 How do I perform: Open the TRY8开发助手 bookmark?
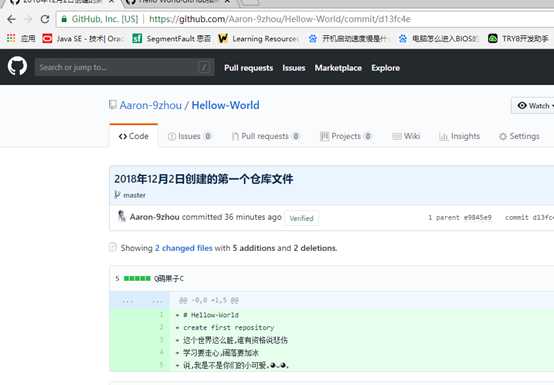518,38
